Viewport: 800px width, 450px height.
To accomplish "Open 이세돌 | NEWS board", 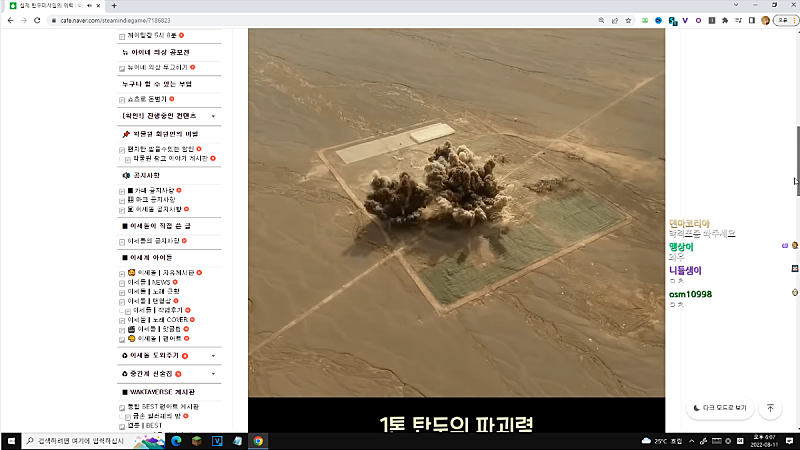I will [149, 282].
